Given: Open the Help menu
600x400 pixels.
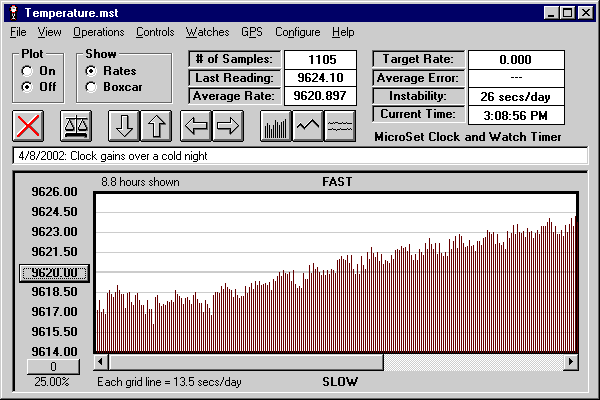Looking at the screenshot, I should 343,32.
